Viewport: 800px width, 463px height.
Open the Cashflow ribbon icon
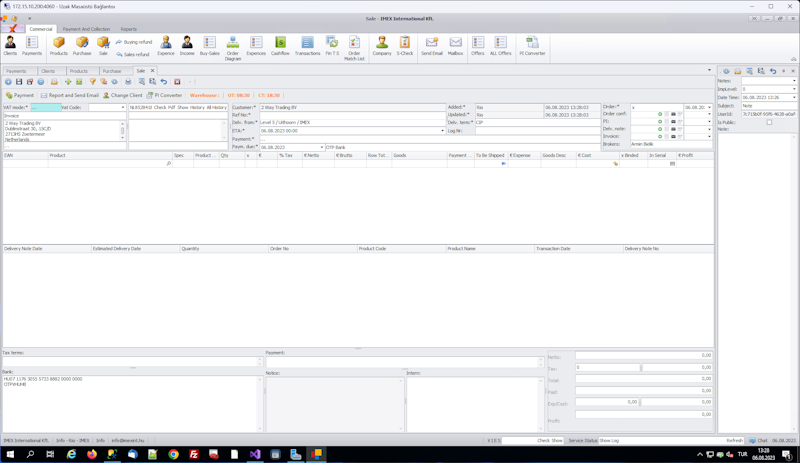point(280,46)
